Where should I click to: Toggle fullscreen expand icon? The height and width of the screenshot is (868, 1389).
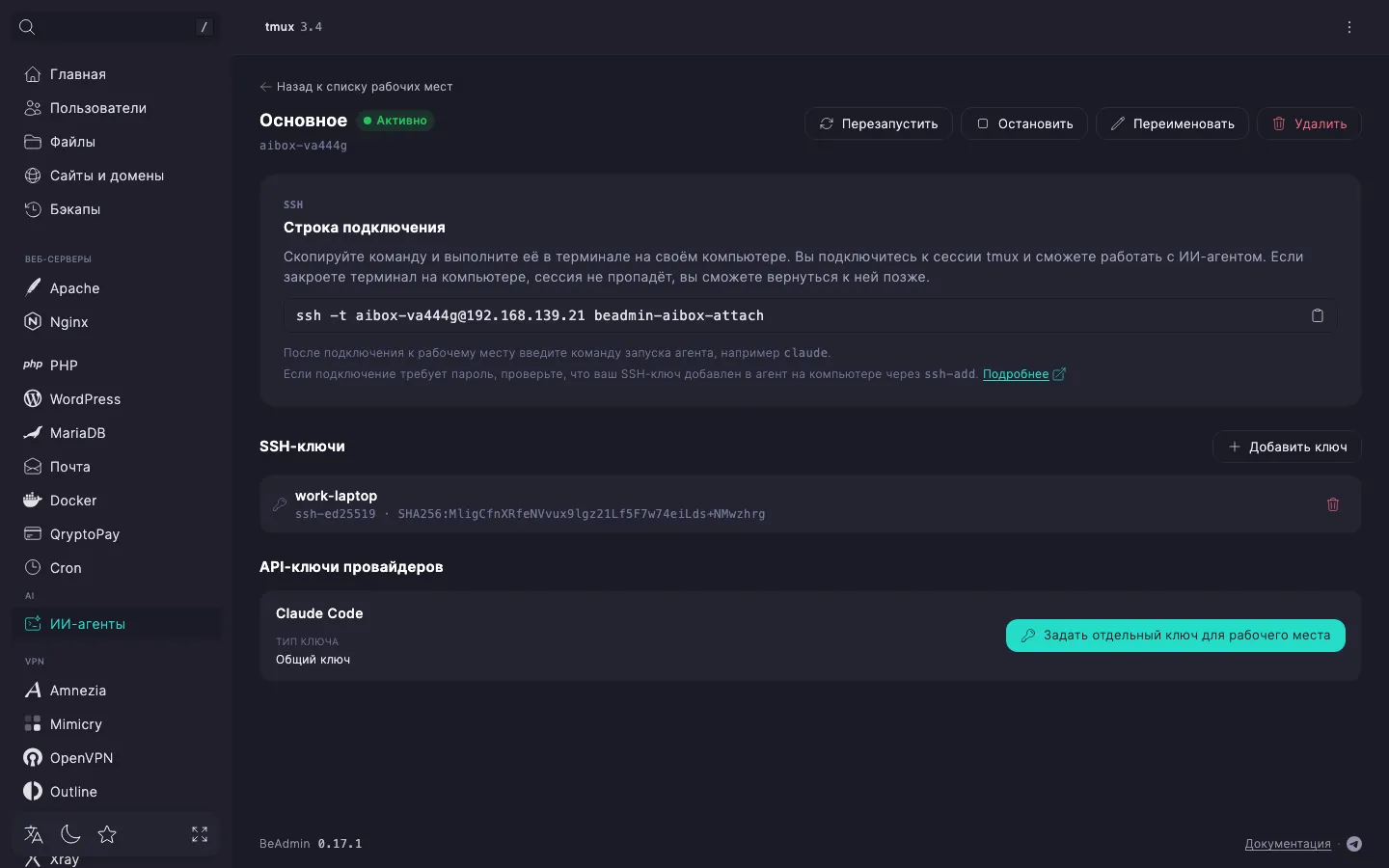[200, 834]
